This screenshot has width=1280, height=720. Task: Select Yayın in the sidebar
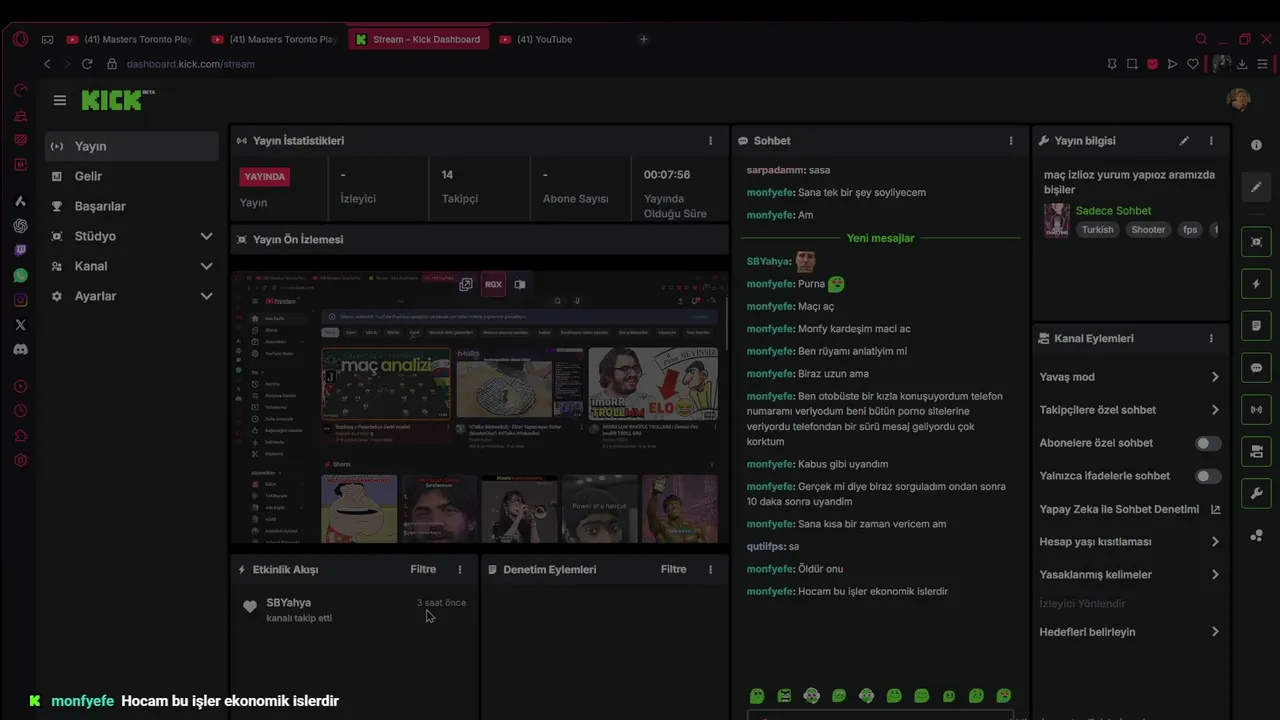coord(132,146)
